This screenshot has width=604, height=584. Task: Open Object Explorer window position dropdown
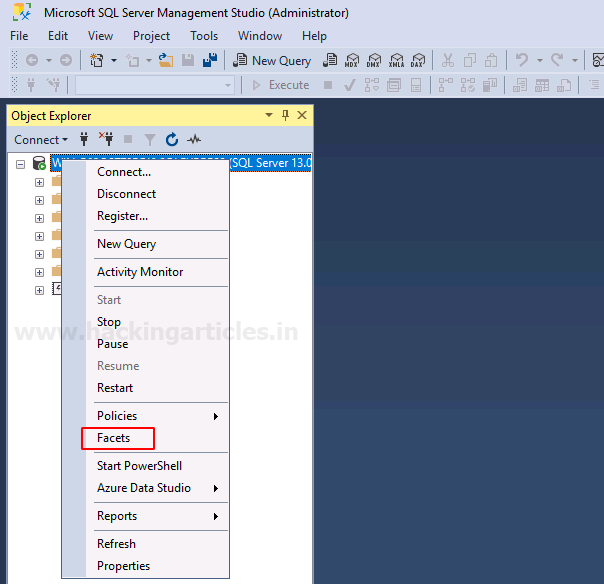(x=269, y=115)
